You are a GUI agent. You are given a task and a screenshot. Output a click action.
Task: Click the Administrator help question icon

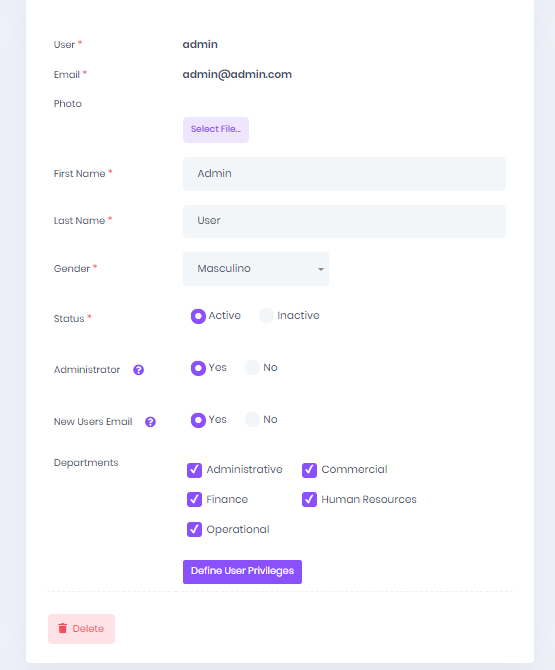pos(138,370)
